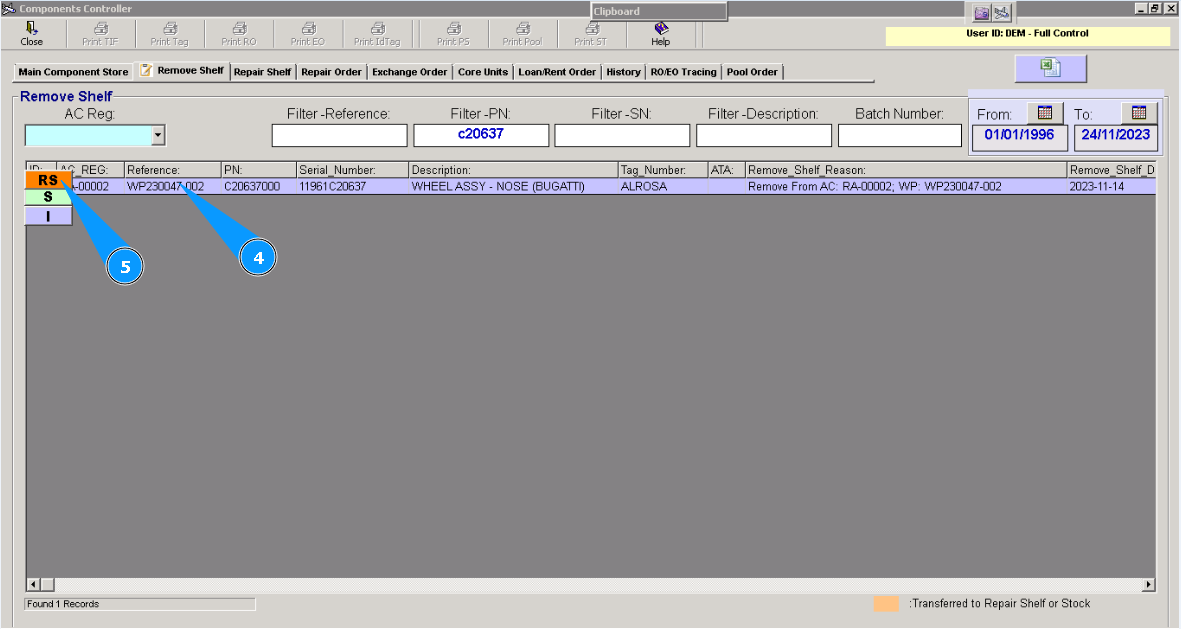This screenshot has width=1181, height=630.
Task: Select the ALROSA tag number cell
Action: (x=663, y=186)
